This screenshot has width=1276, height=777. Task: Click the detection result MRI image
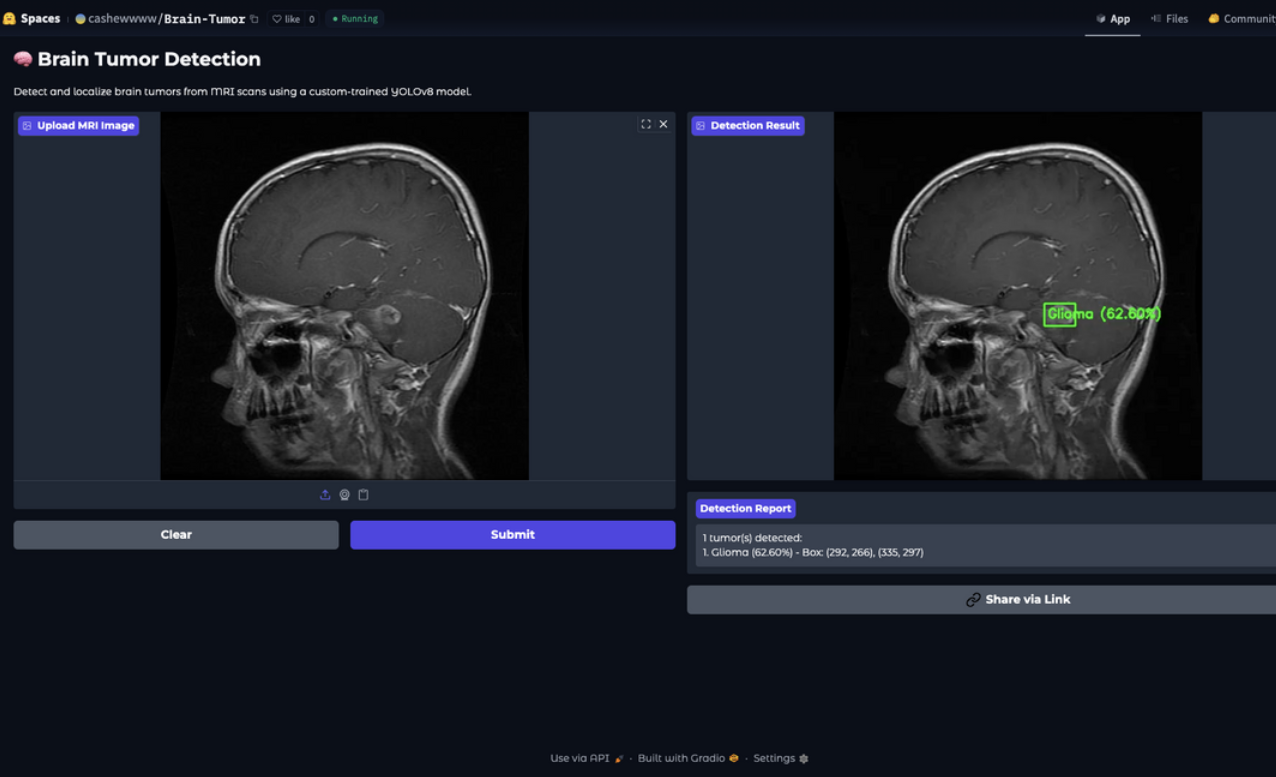coord(1018,296)
